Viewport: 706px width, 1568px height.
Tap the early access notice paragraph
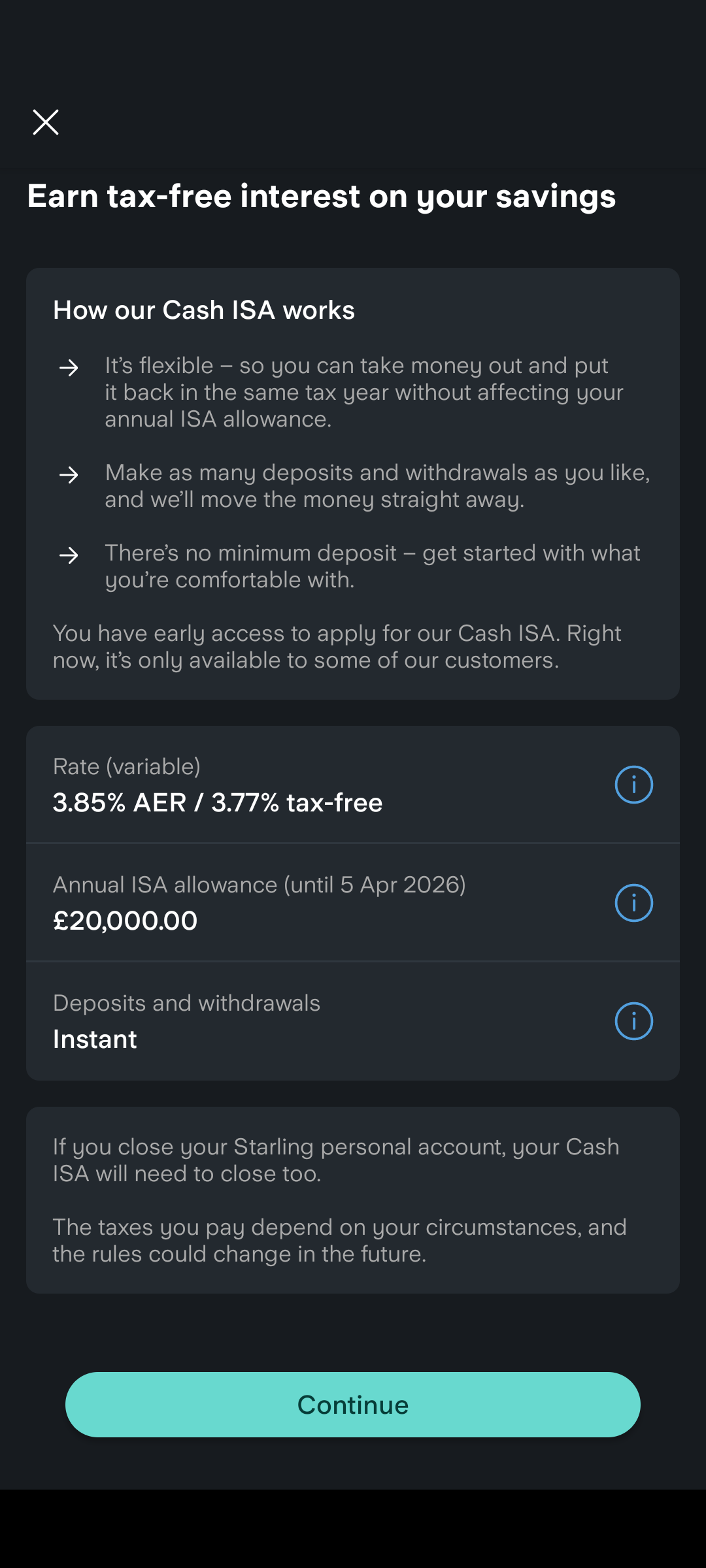tap(337, 646)
